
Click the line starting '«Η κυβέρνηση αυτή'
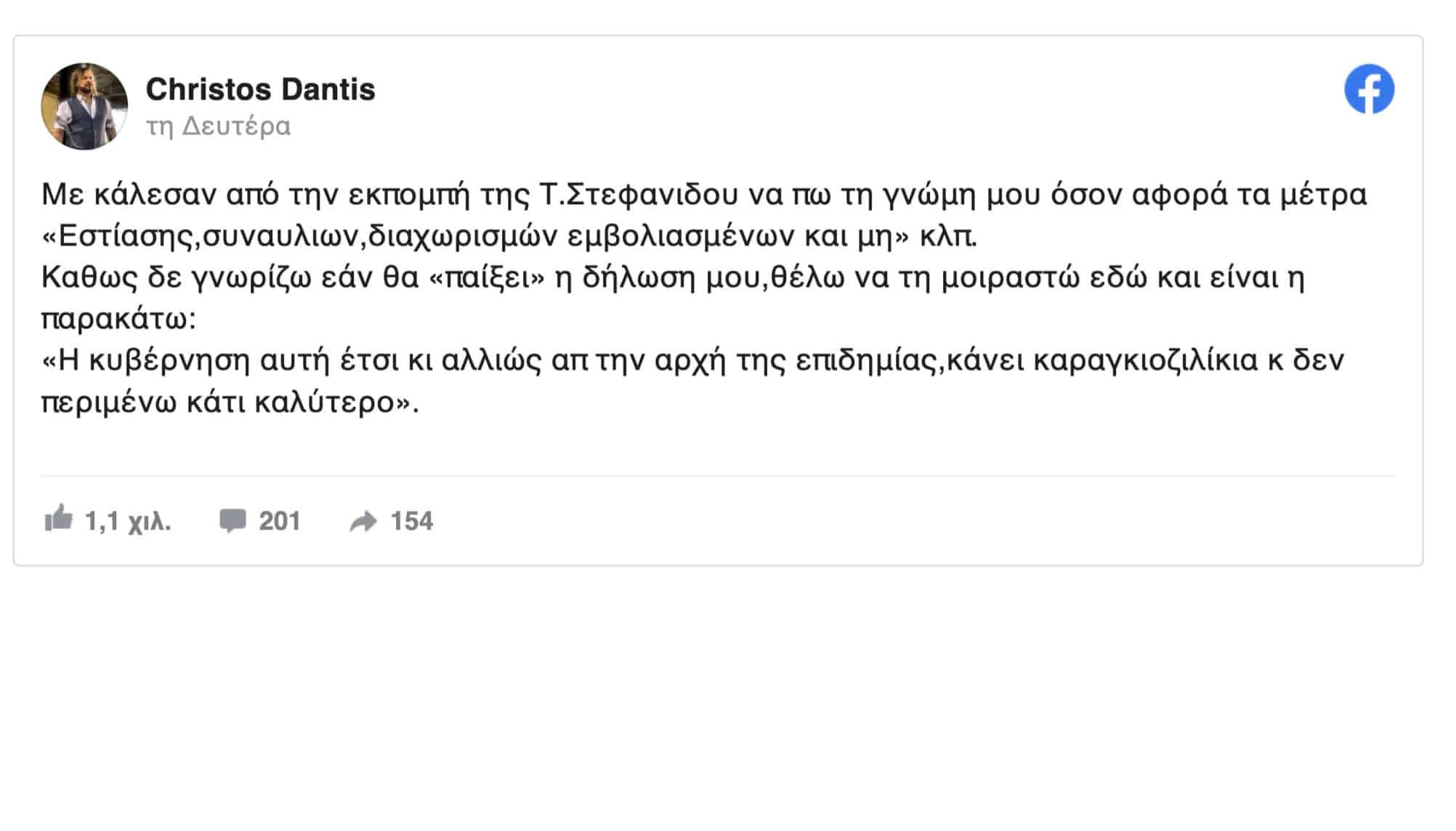[x=692, y=360]
